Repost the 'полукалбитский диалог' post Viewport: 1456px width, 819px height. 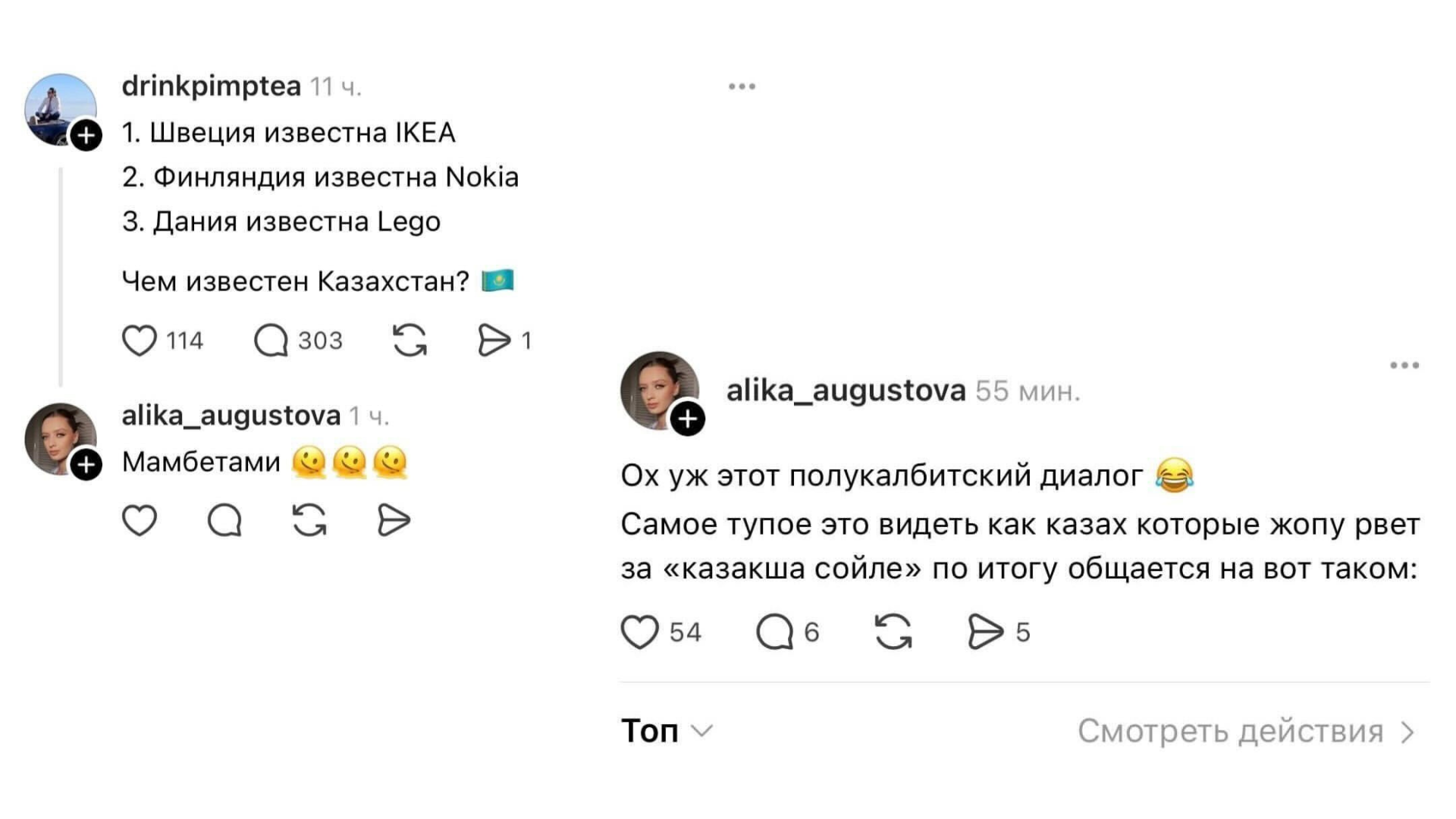[893, 632]
